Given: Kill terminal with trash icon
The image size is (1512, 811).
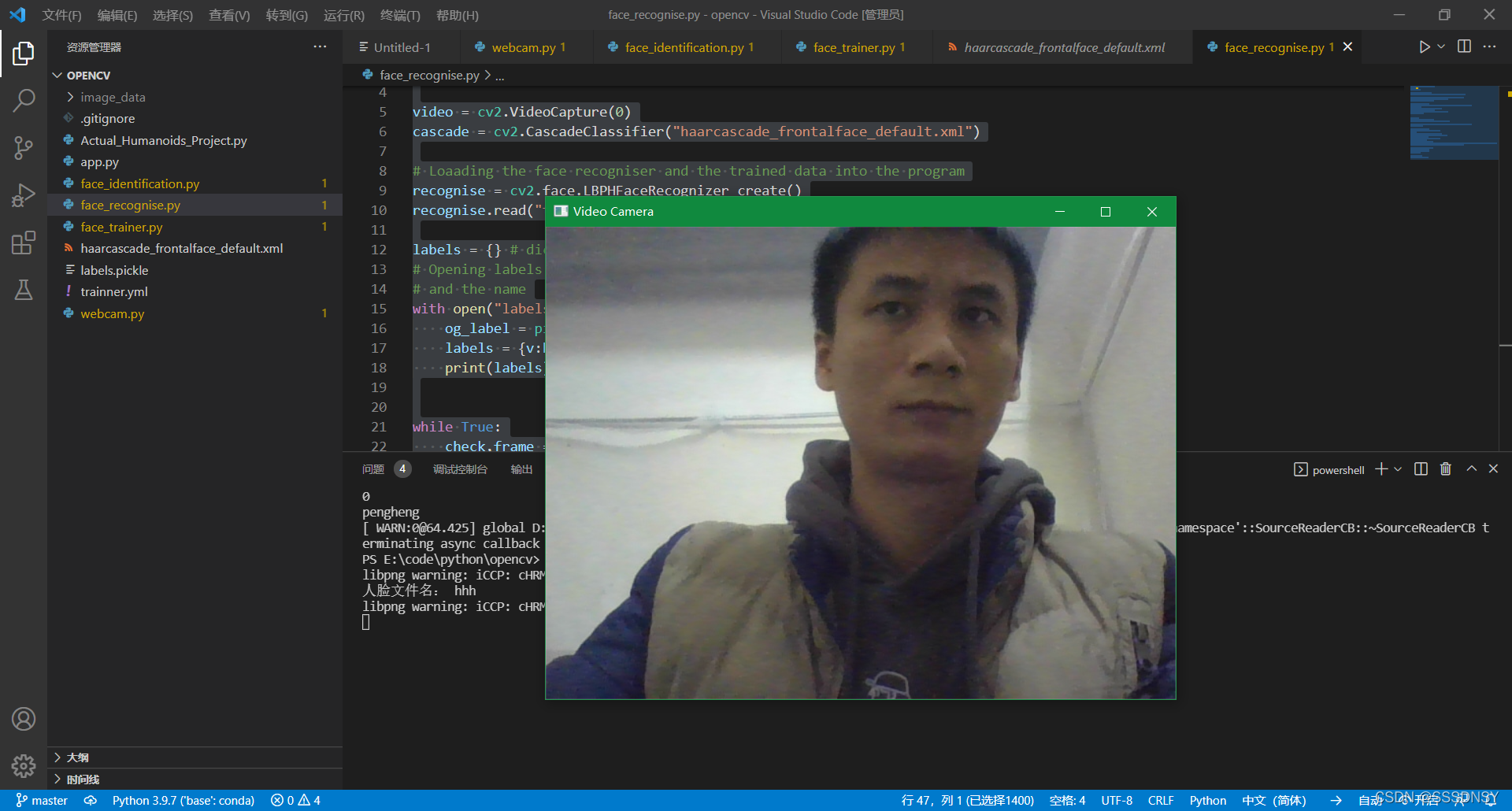Looking at the screenshot, I should (1446, 469).
